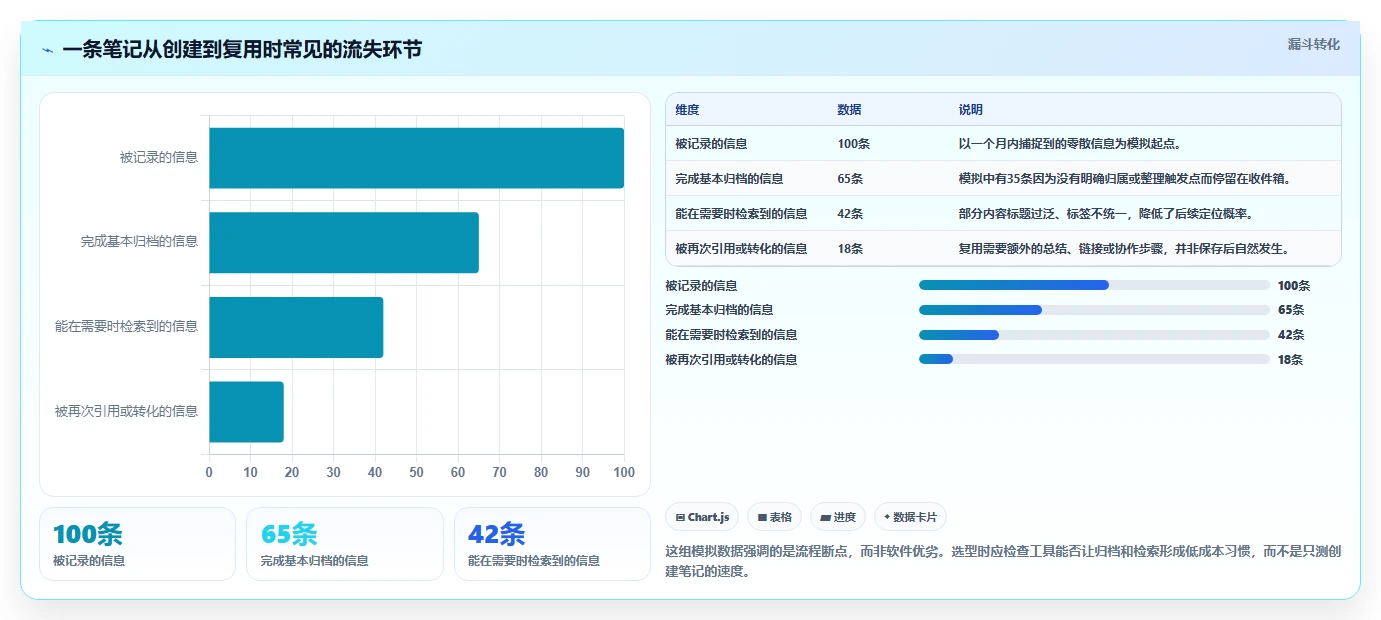Click the chart y-axis label 完成基本归档的信息
1381x620 pixels.
pos(140,241)
